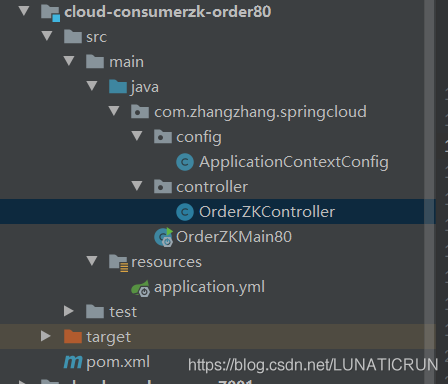
Task: Collapse the src folder arrow
Action: pyautogui.click(x=47, y=36)
